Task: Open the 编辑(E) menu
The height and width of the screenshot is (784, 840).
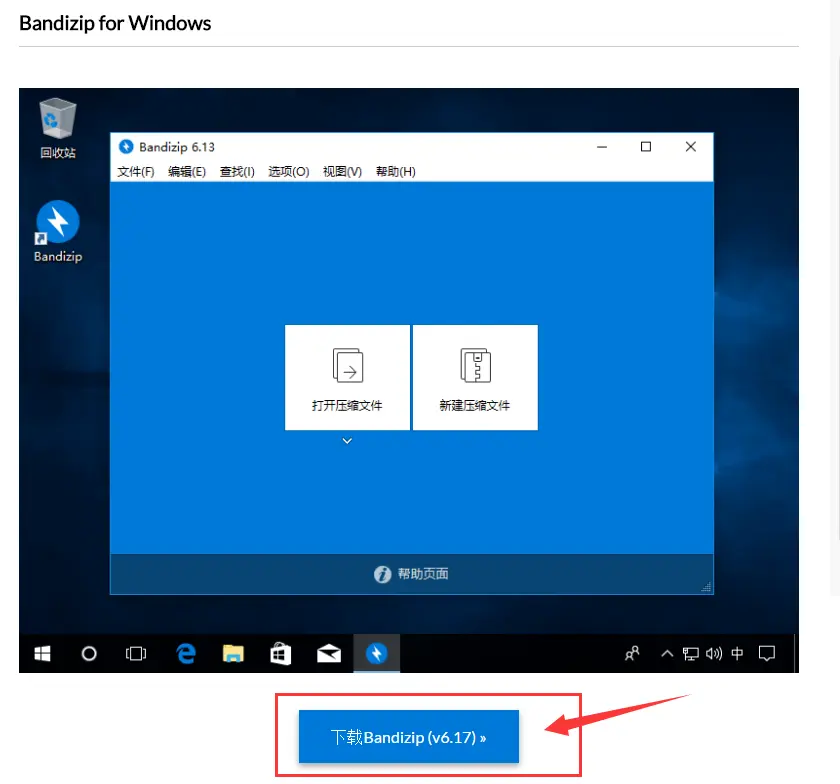Action: [187, 171]
